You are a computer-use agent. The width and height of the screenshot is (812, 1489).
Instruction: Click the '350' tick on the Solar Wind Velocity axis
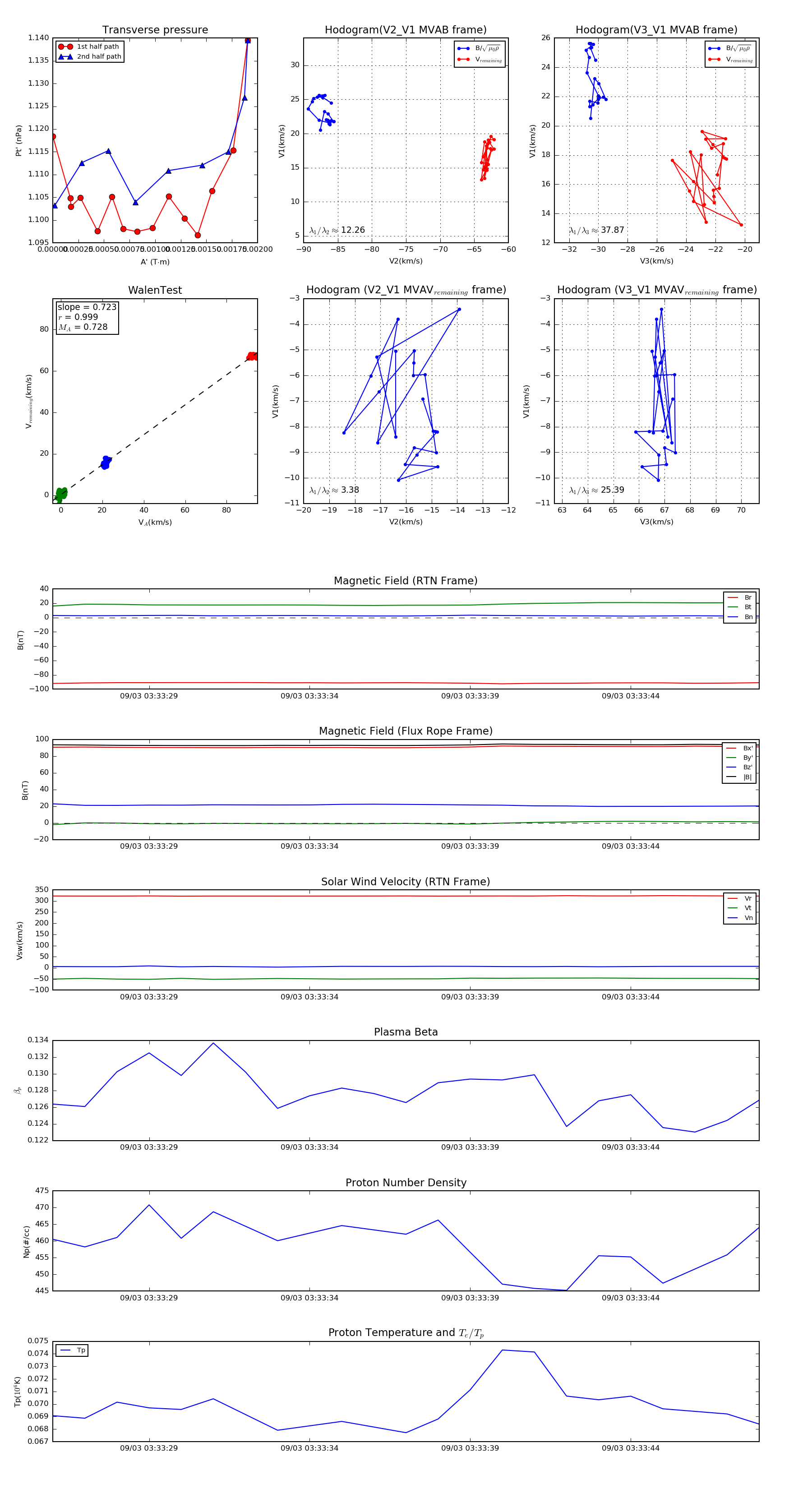(42, 890)
